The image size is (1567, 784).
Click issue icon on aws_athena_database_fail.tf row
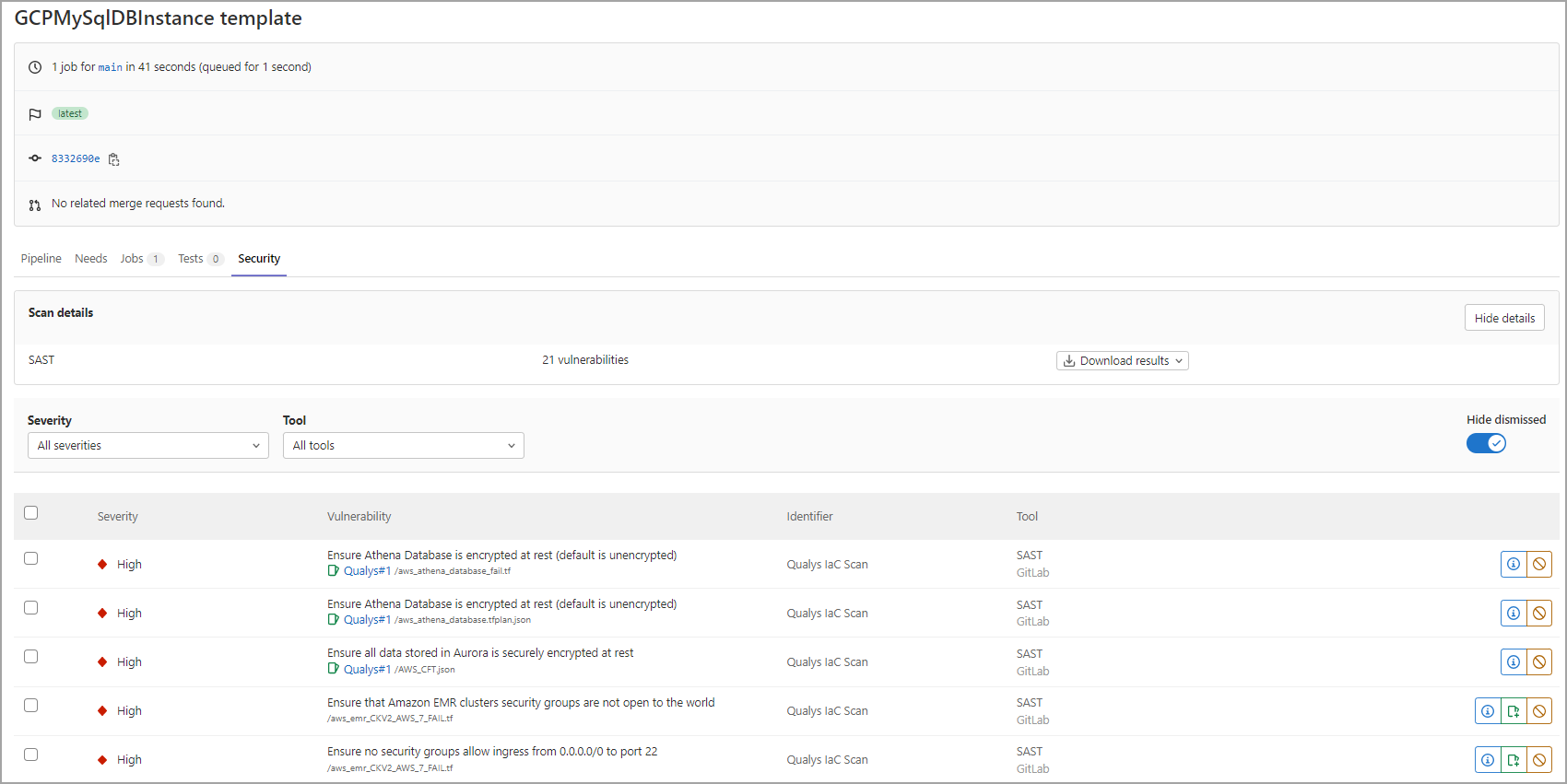[x=334, y=571]
